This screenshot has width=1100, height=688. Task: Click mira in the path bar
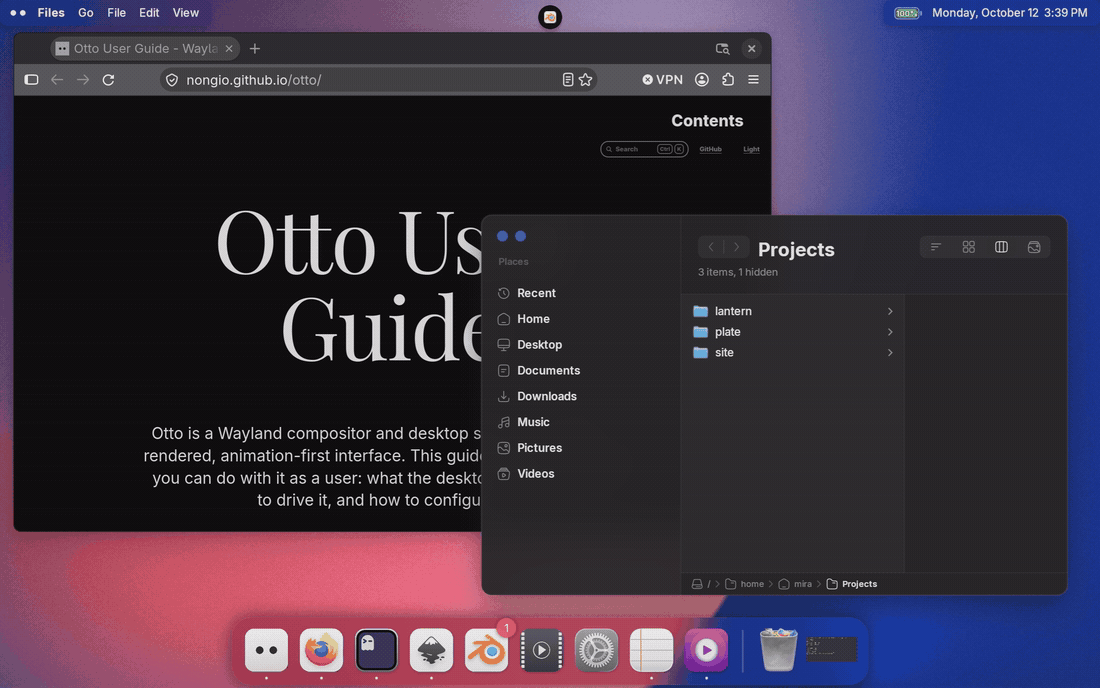795,584
